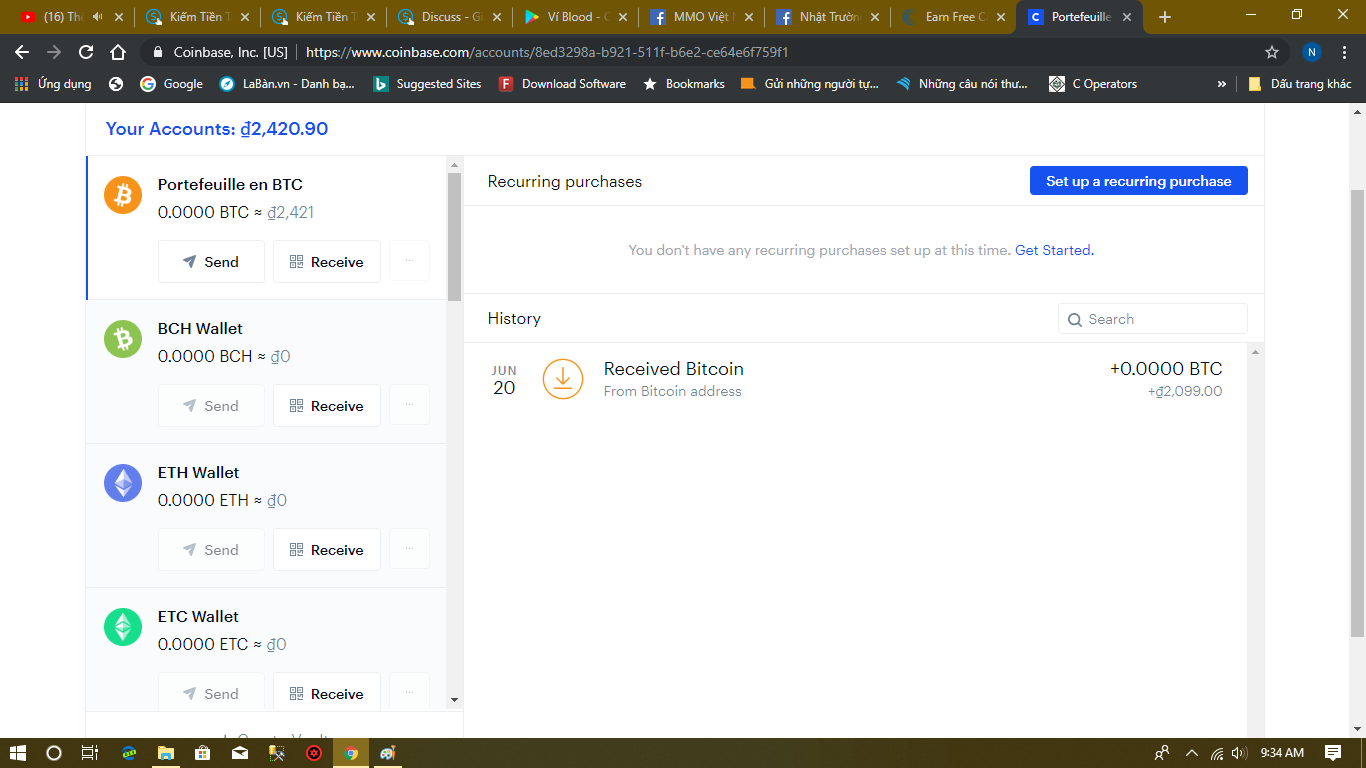Switch to the Discuss tab
The image size is (1366, 768).
pos(449,17)
